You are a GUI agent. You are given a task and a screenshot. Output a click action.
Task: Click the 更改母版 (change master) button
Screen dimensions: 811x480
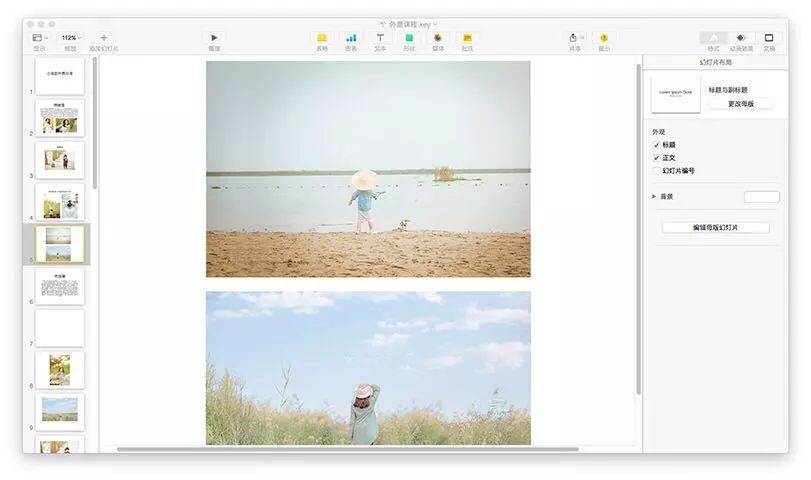point(740,104)
